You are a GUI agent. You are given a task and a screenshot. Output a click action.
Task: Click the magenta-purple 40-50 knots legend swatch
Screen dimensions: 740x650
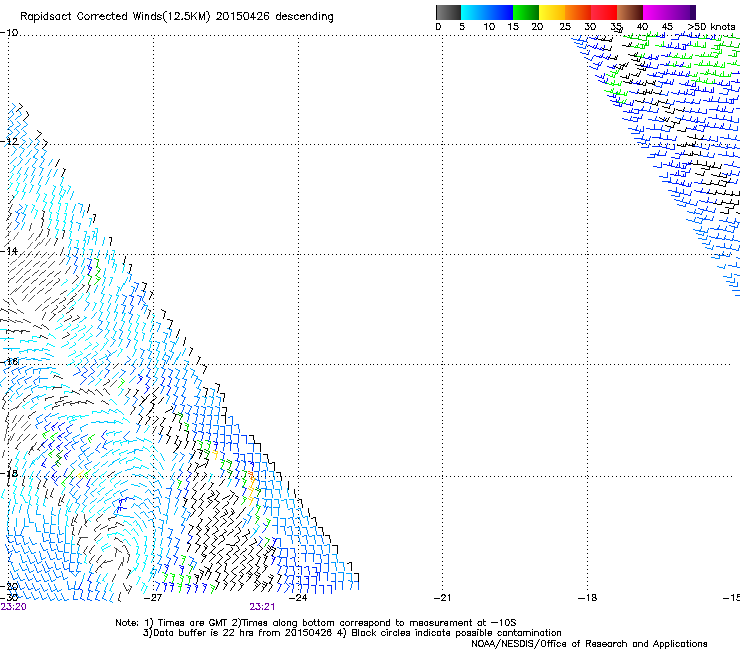[669, 12]
